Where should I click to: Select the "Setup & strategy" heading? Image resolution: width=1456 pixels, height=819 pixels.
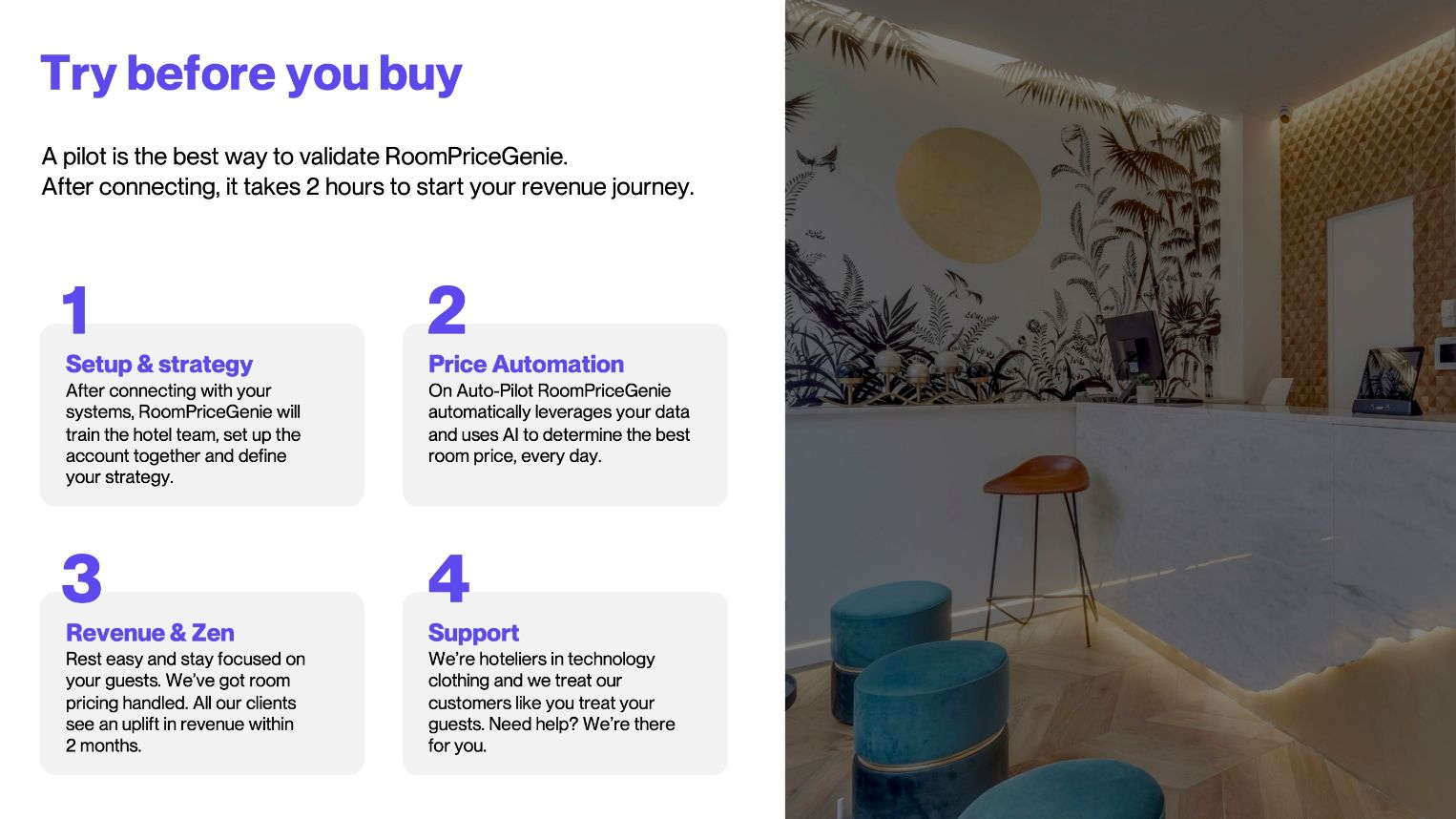click(x=159, y=364)
